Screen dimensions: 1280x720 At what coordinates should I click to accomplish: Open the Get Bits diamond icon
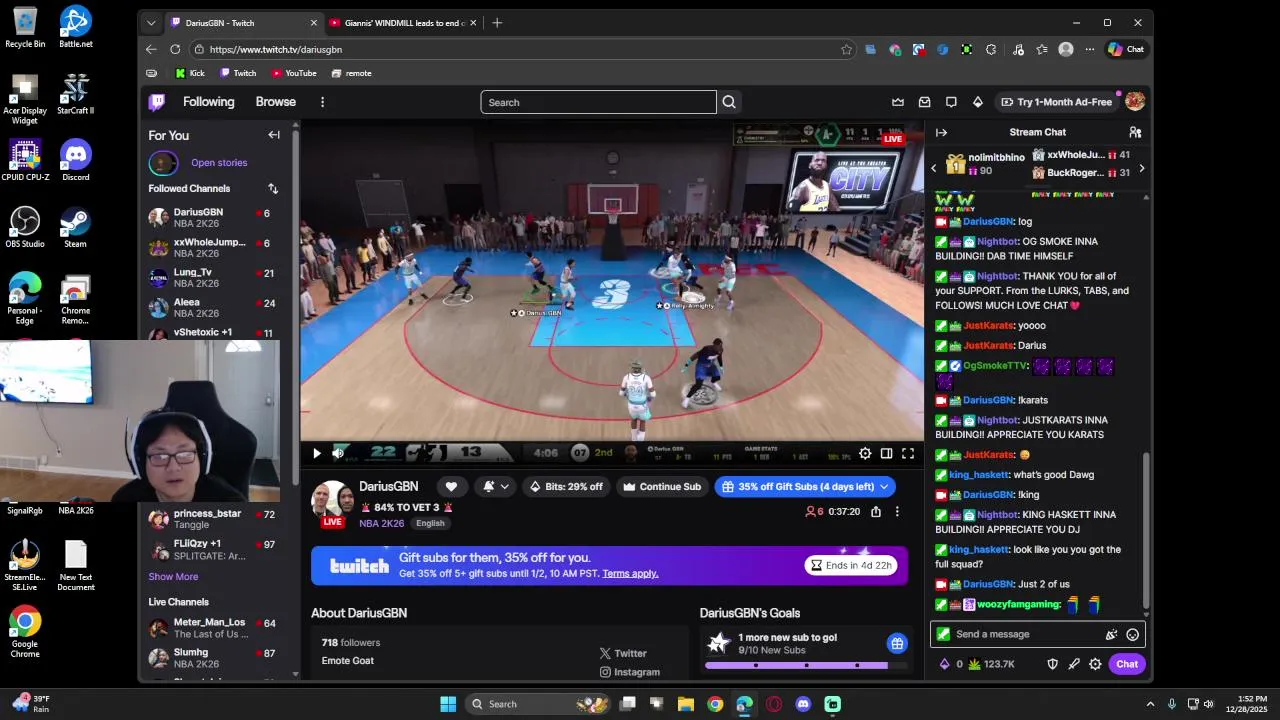978,102
